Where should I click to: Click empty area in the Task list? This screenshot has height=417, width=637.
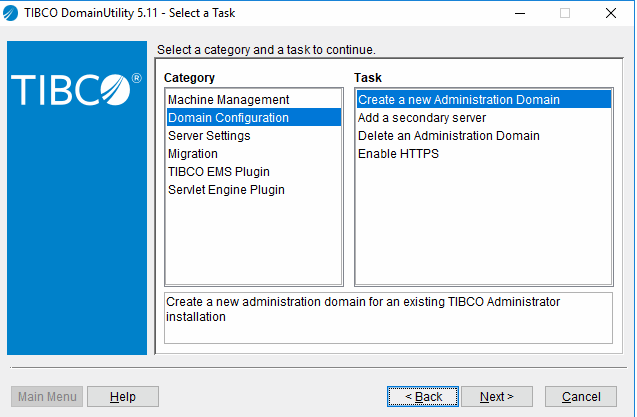482,230
